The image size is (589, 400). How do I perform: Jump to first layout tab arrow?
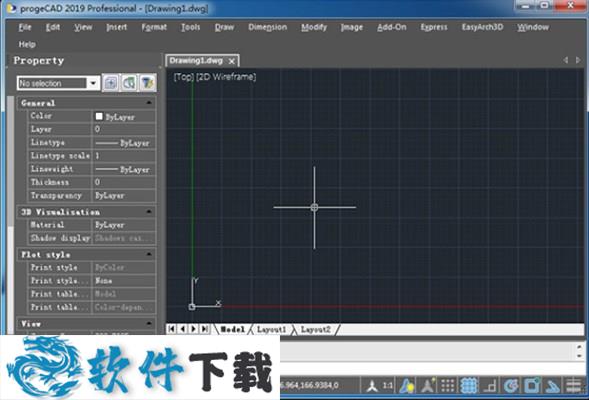[172, 329]
